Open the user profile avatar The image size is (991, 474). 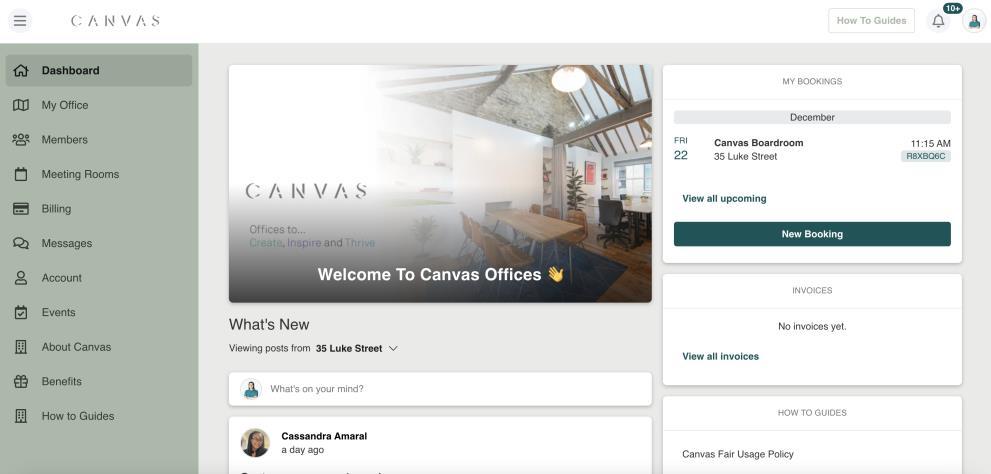(x=974, y=21)
